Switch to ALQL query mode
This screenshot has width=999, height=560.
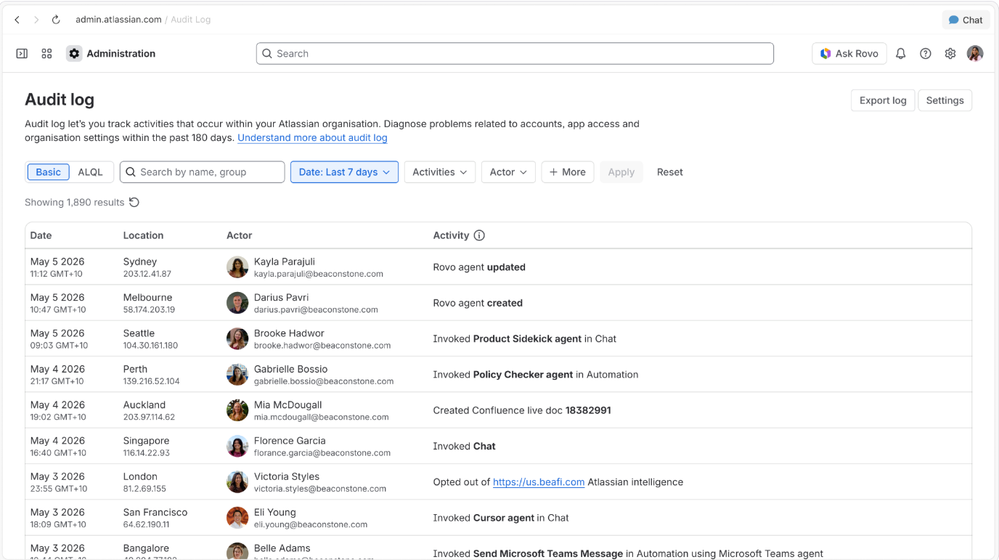click(90, 172)
